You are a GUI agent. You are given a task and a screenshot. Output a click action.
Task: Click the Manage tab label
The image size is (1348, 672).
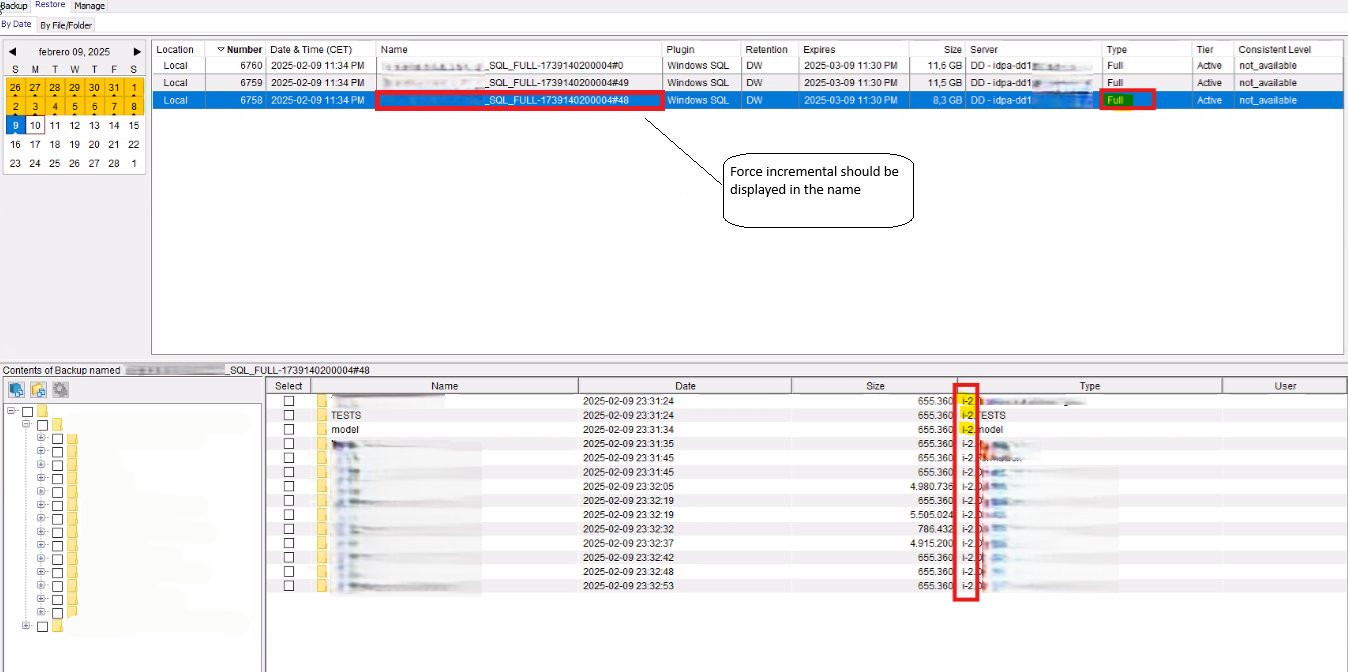click(x=90, y=5)
